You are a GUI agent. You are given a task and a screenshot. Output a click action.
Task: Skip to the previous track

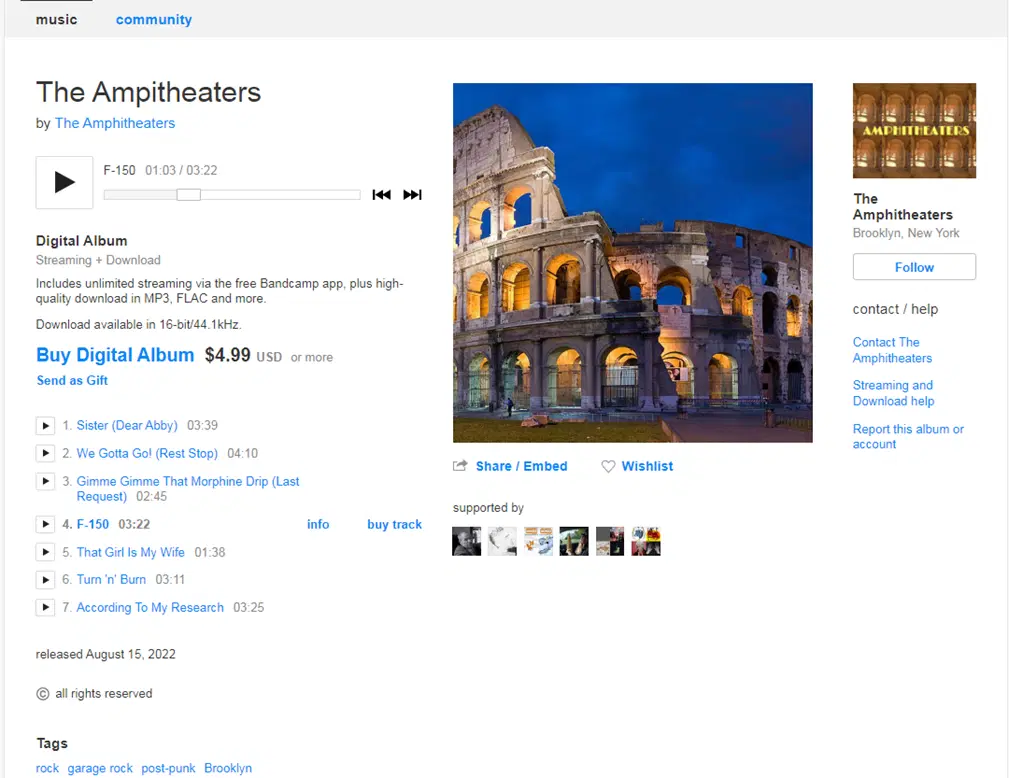pyautogui.click(x=381, y=195)
